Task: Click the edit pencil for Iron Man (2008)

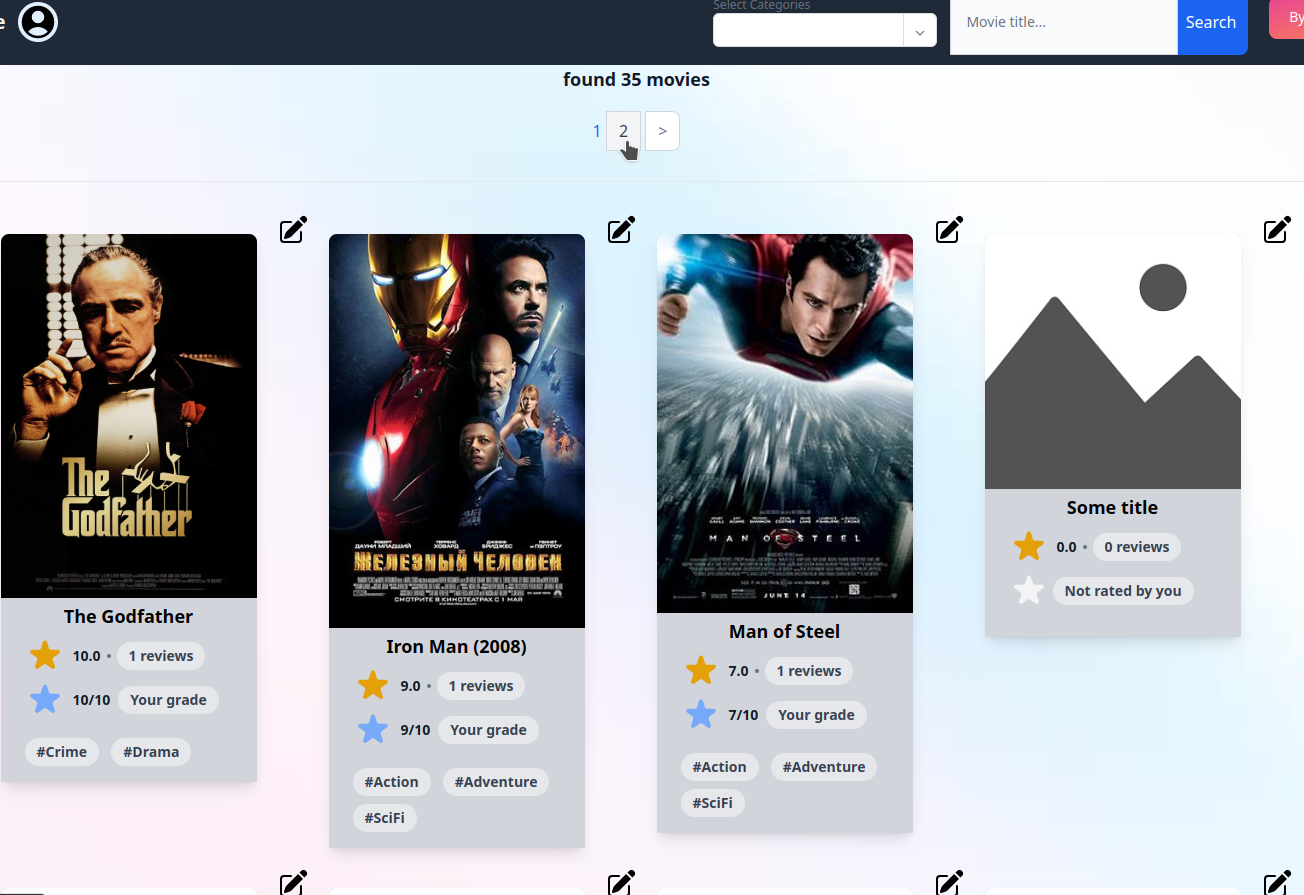Action: (x=621, y=229)
